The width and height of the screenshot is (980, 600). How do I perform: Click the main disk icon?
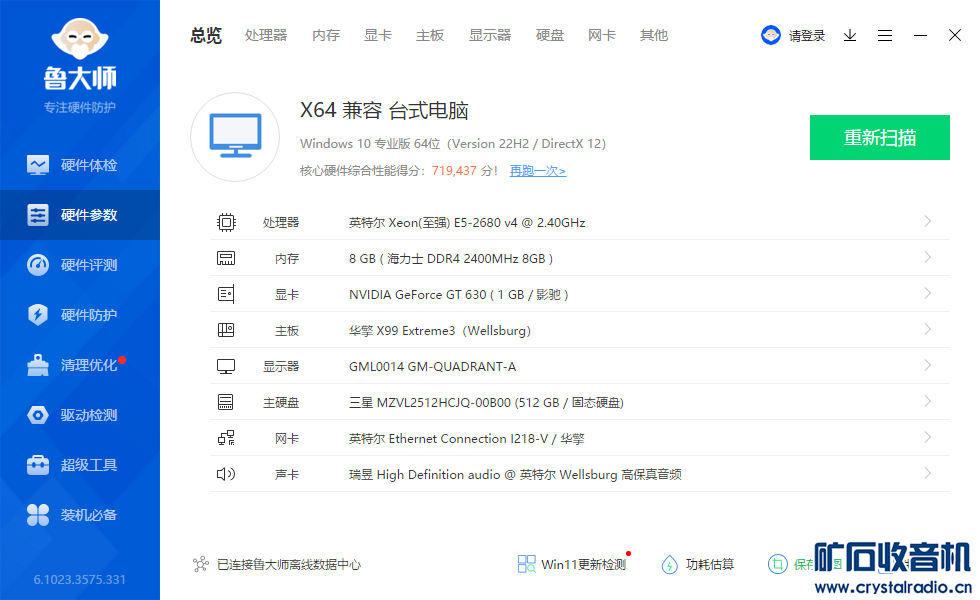pos(226,402)
